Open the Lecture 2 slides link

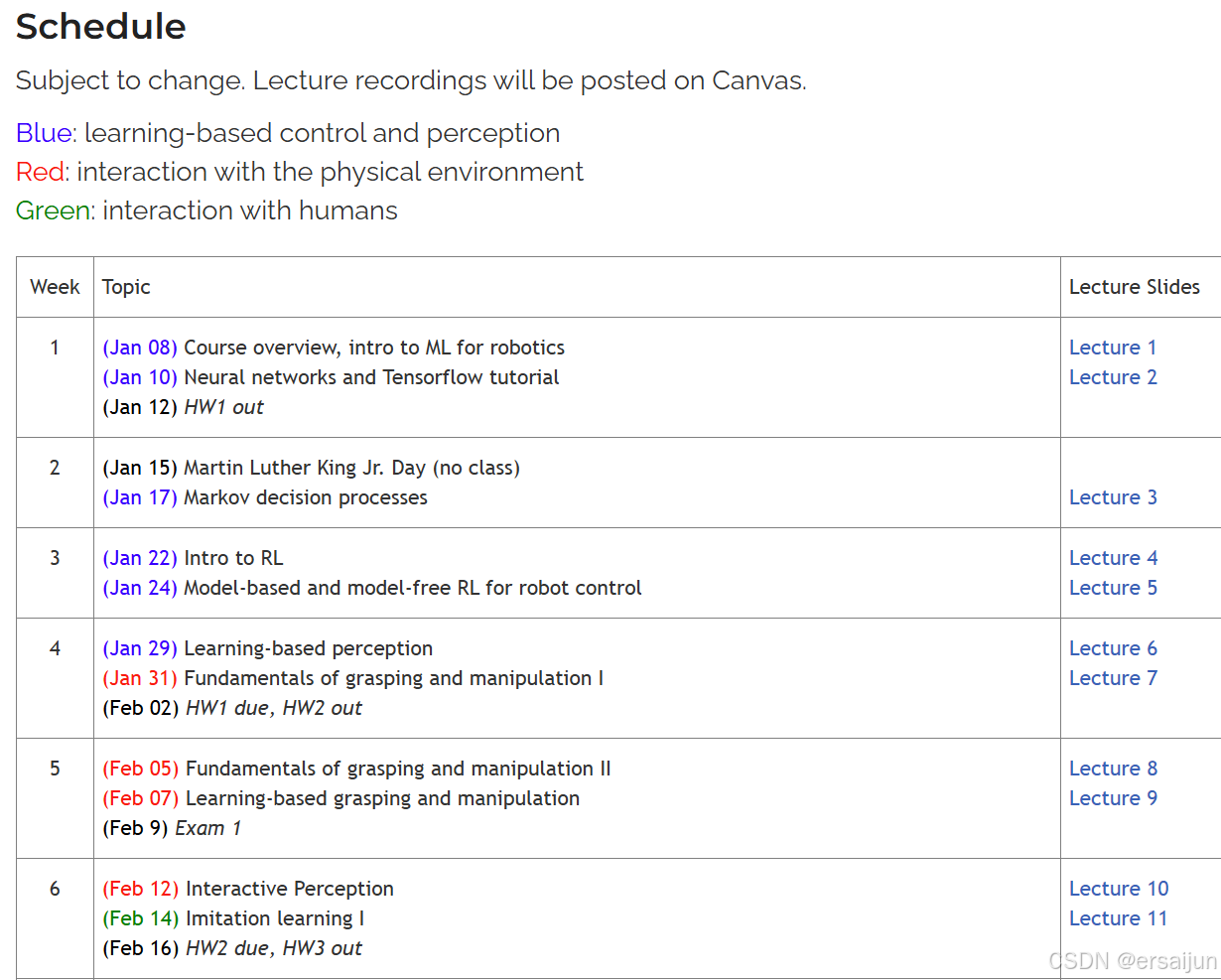click(1112, 376)
